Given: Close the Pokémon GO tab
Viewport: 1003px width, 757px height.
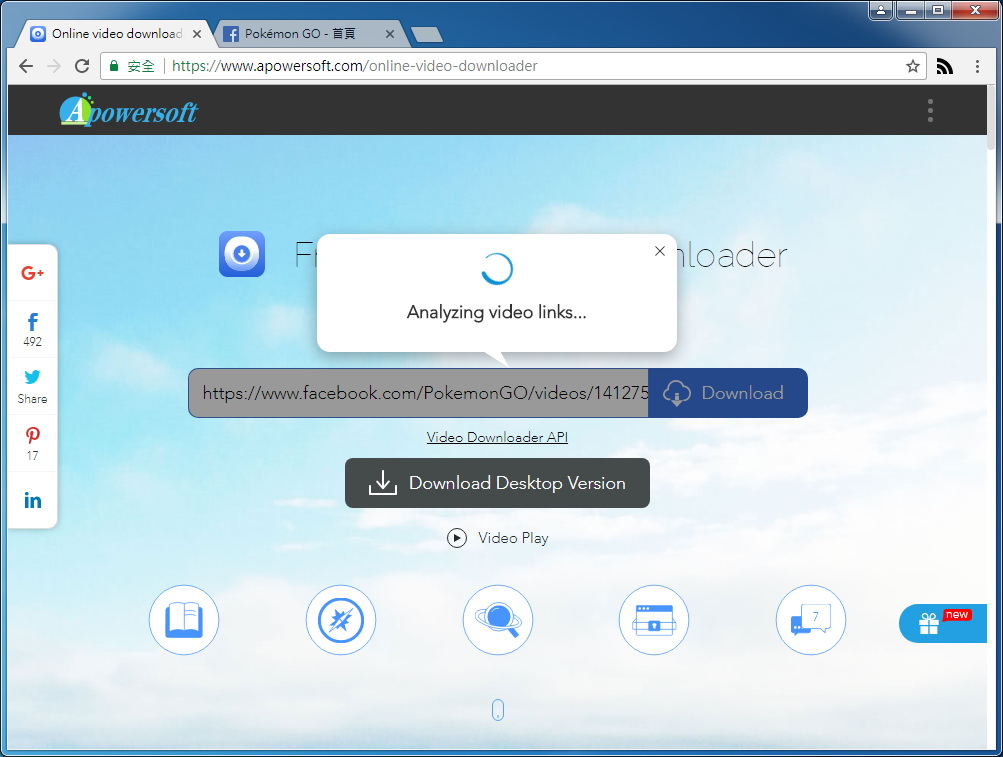Looking at the screenshot, I should (390, 34).
